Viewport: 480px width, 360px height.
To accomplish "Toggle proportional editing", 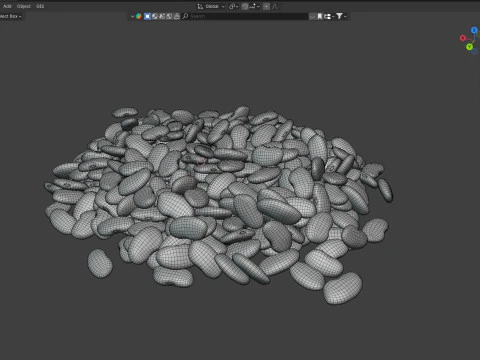I will 266,6.
